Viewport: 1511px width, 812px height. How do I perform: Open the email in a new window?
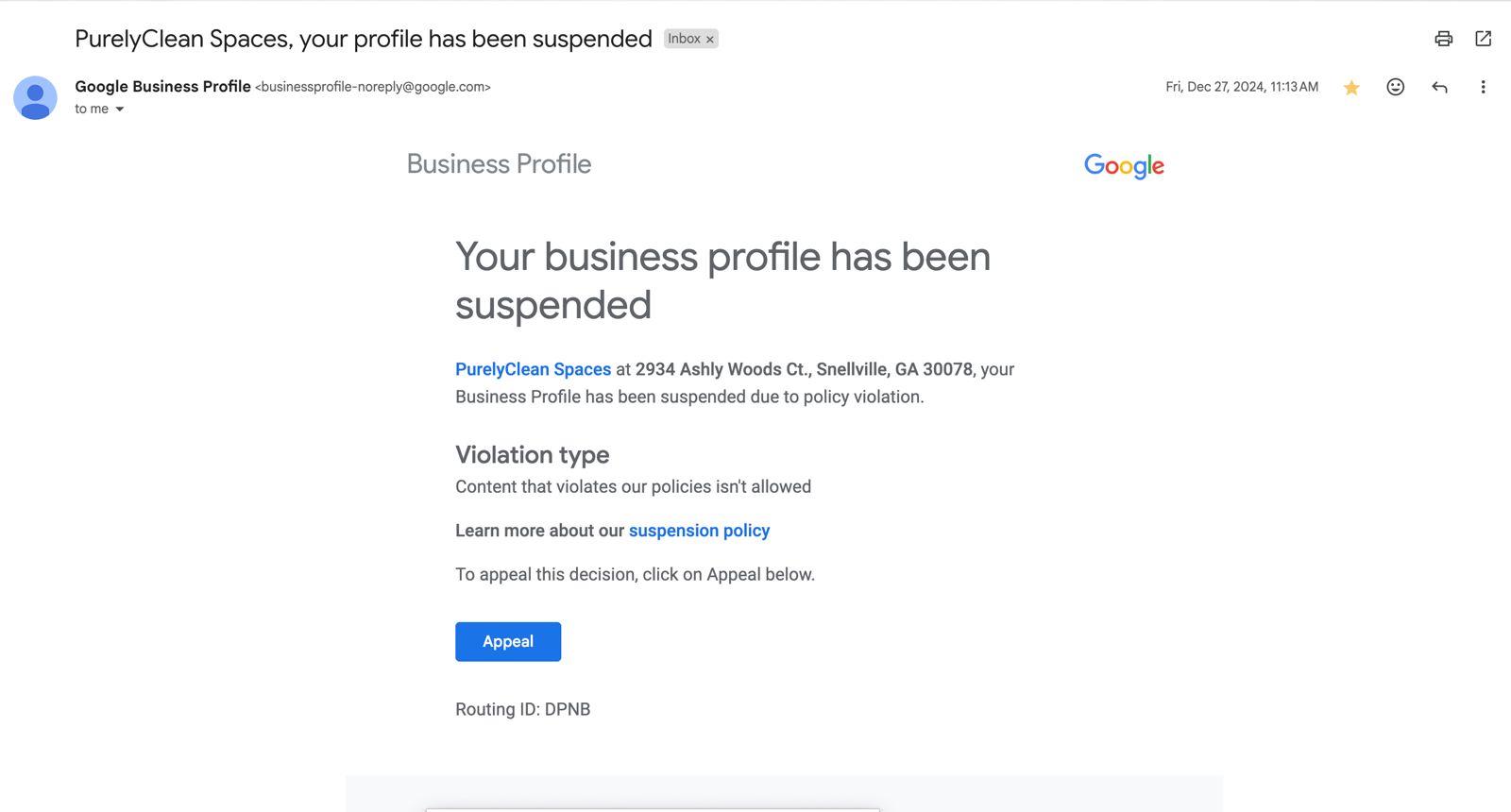click(x=1484, y=39)
